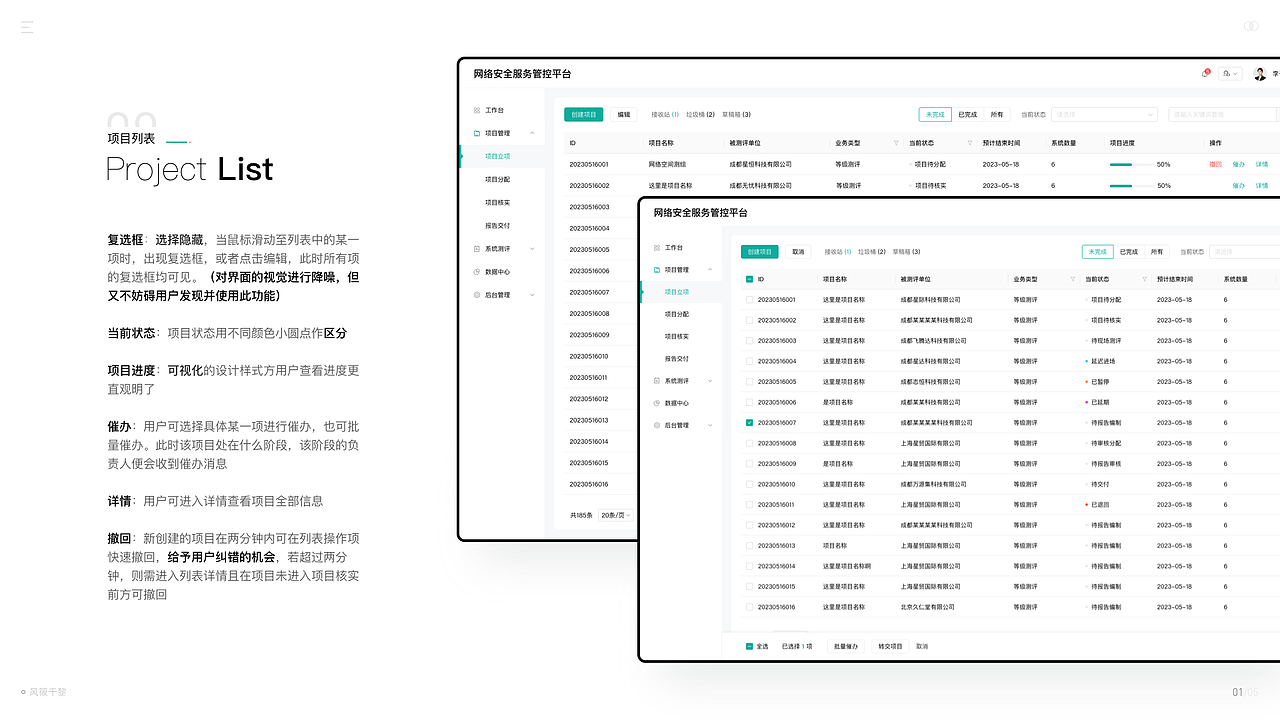1280x720 pixels.
Task: Click 项目管理 folder icon in back window
Action: tap(477, 133)
